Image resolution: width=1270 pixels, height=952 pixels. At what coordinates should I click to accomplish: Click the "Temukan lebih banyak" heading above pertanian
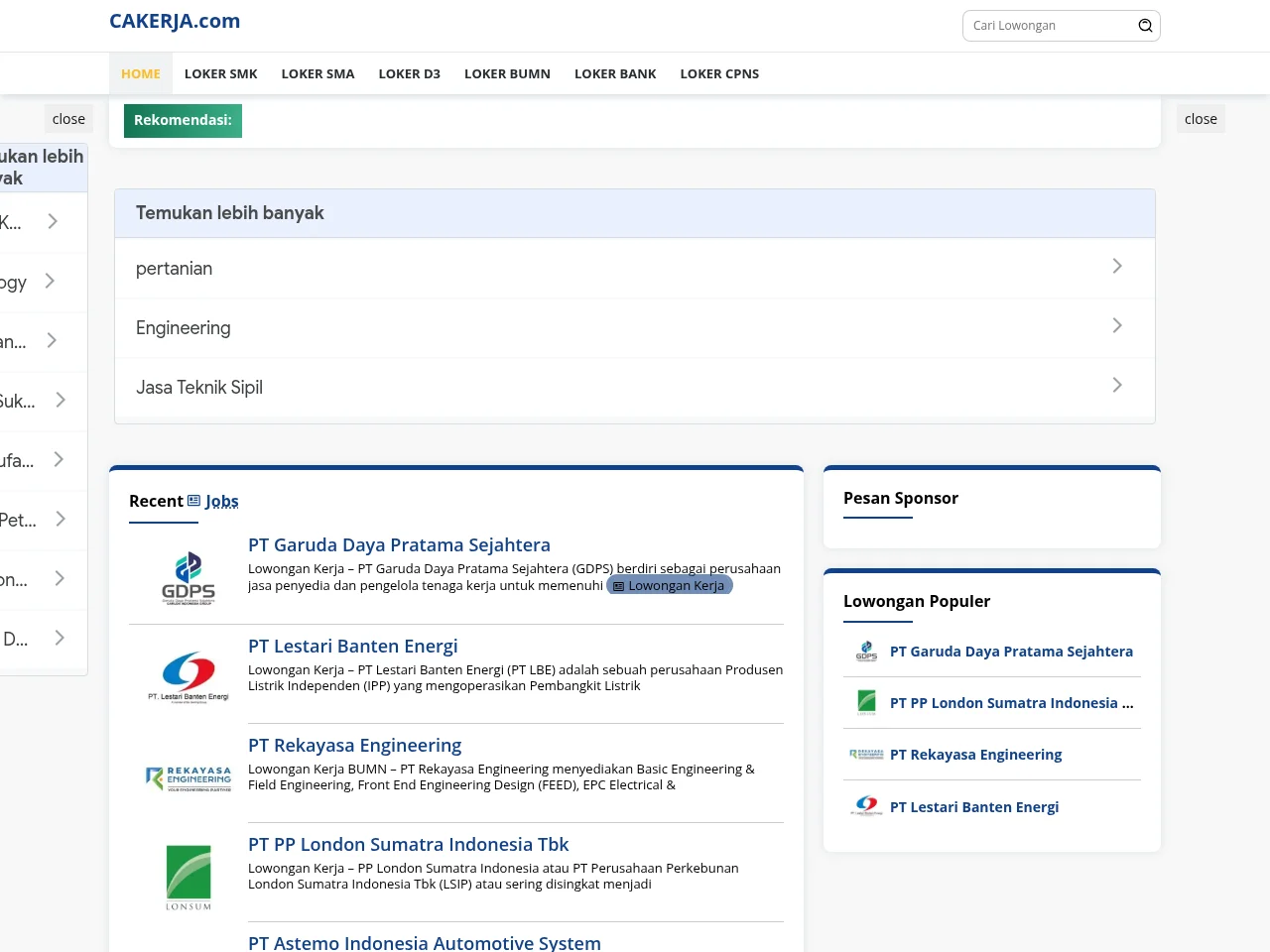coord(230,213)
